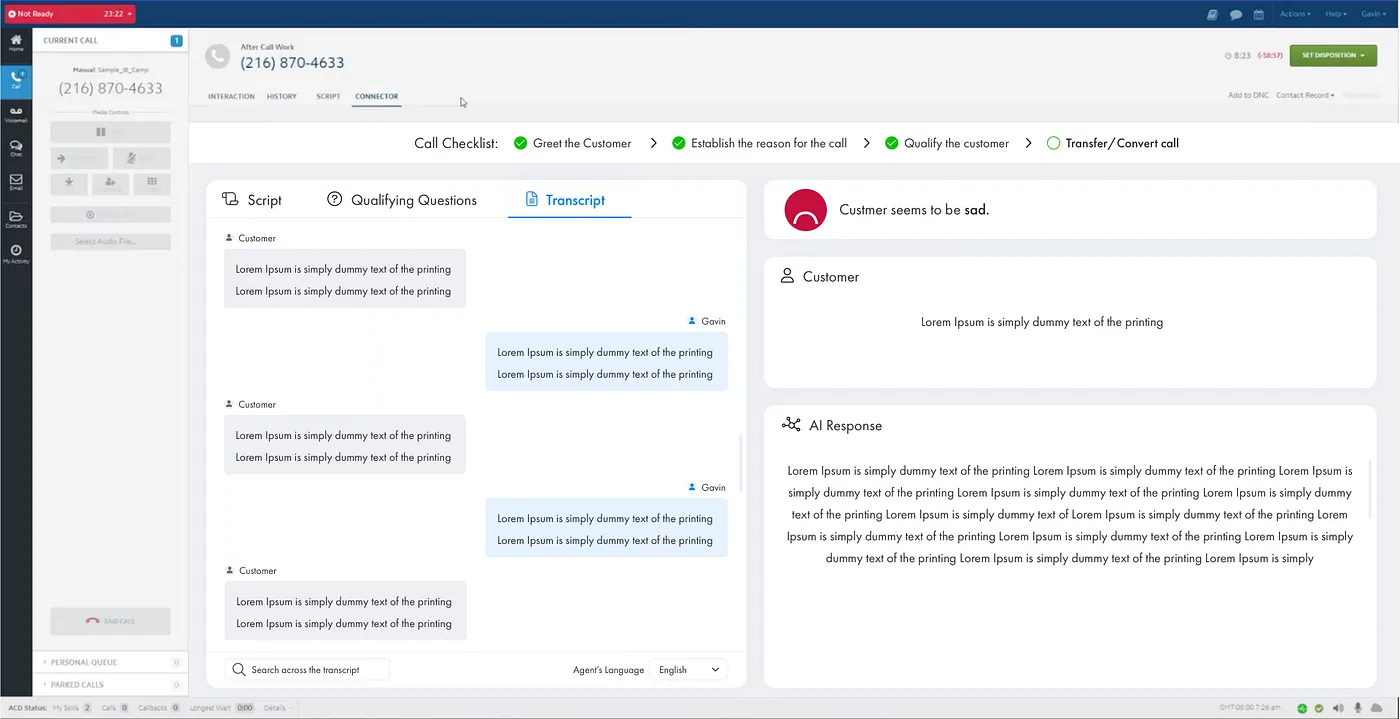Click the cloud icon in status bar
Viewport: 1400px width, 719px height.
[1377, 708]
